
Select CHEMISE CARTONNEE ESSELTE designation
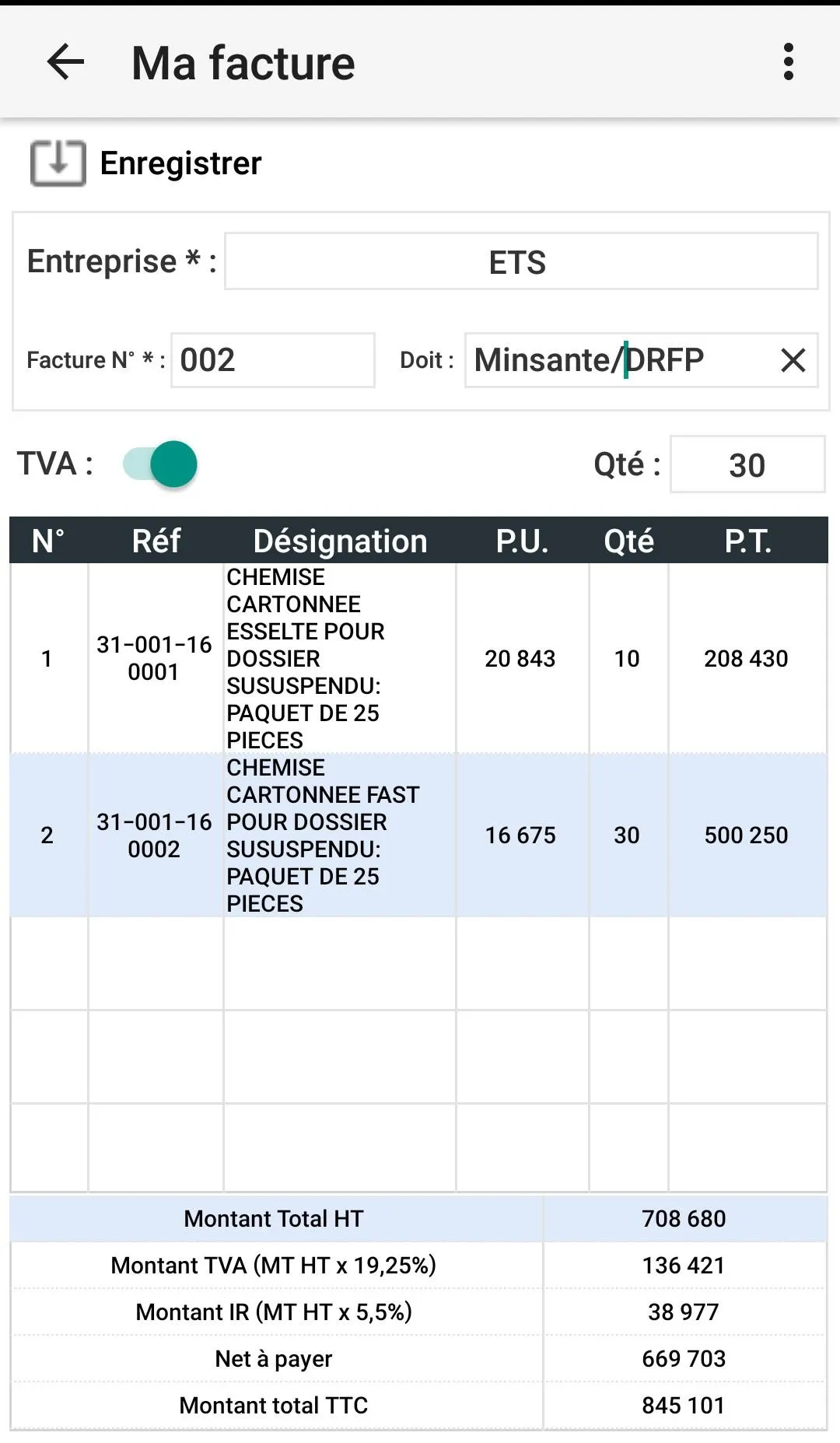(x=340, y=658)
